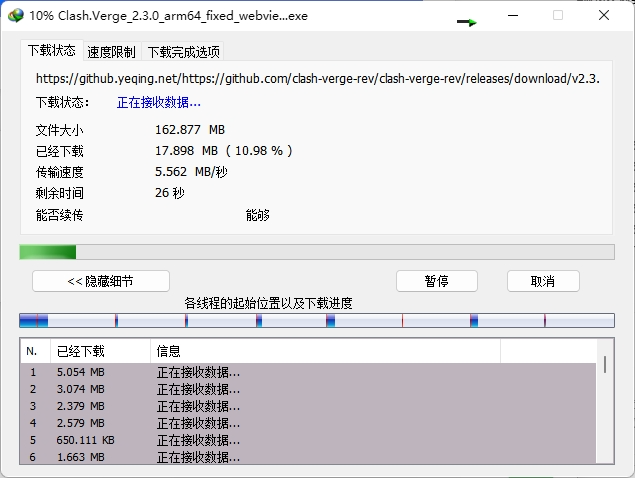
Task: Cancel the download with 取消
Action: tap(543, 281)
